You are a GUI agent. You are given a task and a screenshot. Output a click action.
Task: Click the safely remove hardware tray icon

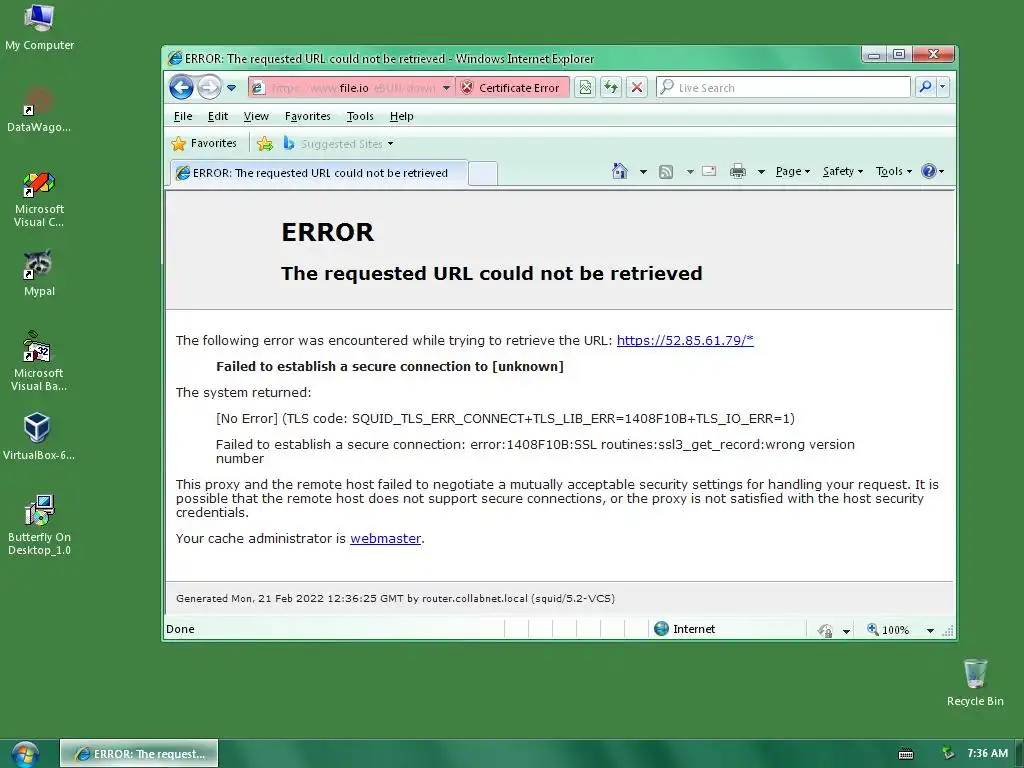point(948,753)
